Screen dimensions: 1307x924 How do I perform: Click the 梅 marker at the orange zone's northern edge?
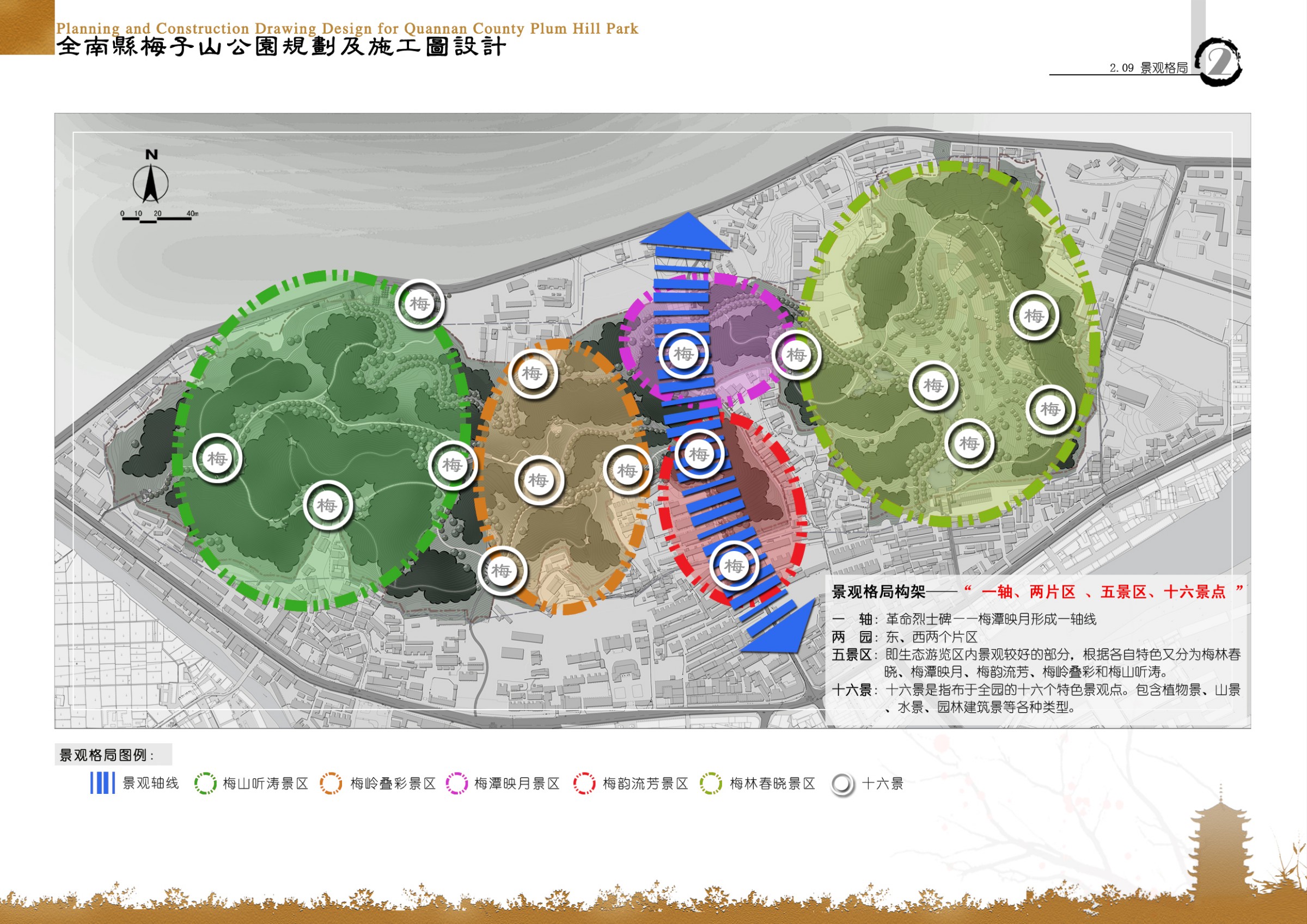tap(532, 373)
